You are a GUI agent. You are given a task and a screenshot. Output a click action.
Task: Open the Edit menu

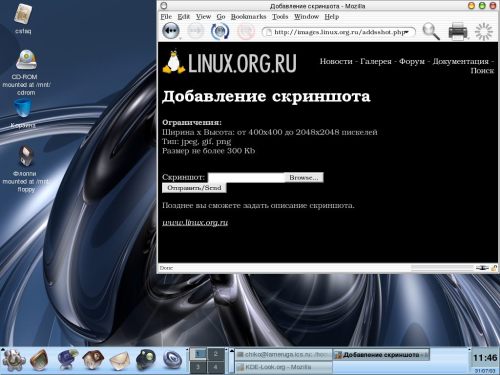click(183, 16)
